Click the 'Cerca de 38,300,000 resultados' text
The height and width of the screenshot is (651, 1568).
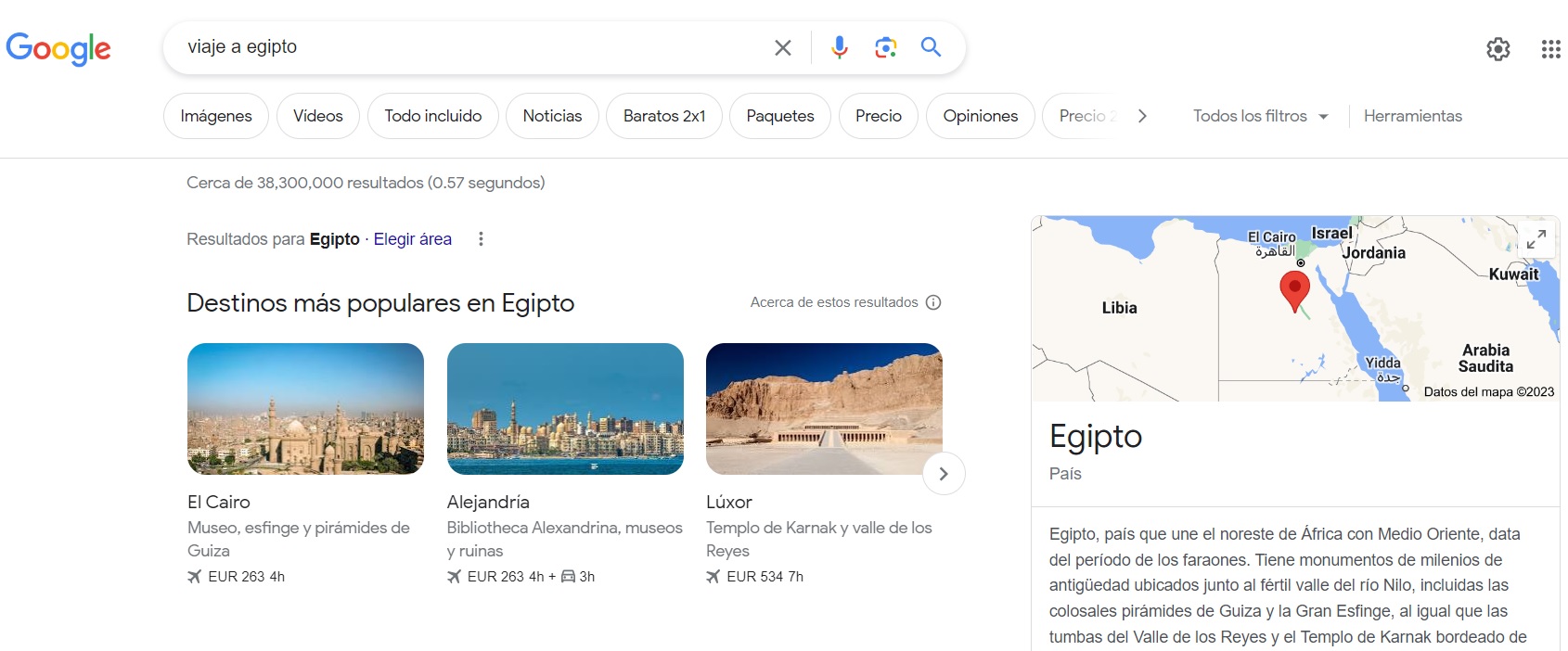(x=366, y=183)
